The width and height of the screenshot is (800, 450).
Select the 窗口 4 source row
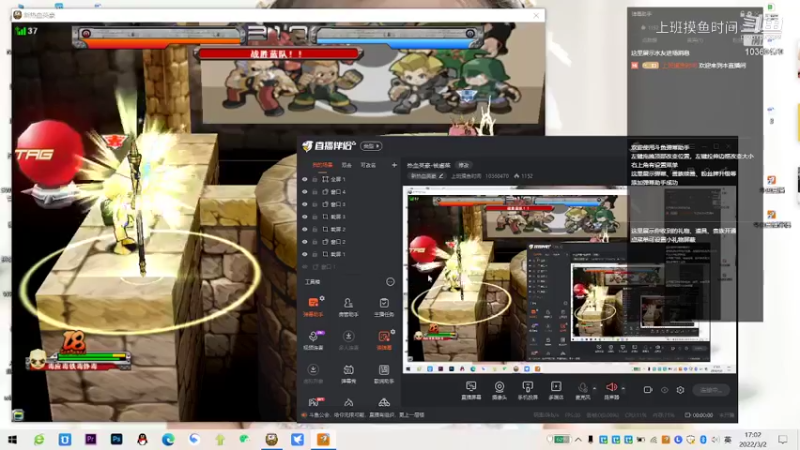349,192
